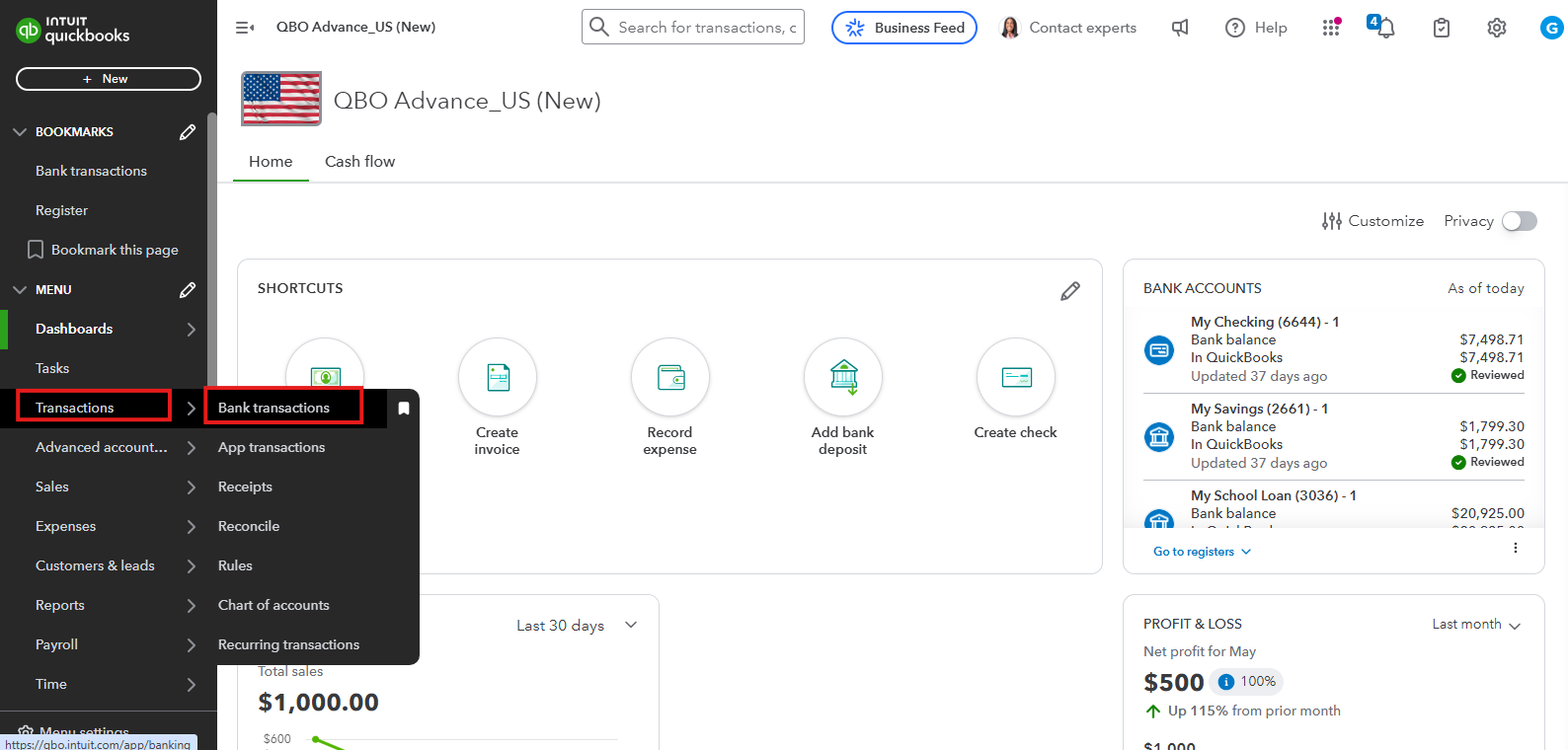Click the company flag logo
This screenshot has height=750, width=1568.
pyautogui.click(x=281, y=99)
